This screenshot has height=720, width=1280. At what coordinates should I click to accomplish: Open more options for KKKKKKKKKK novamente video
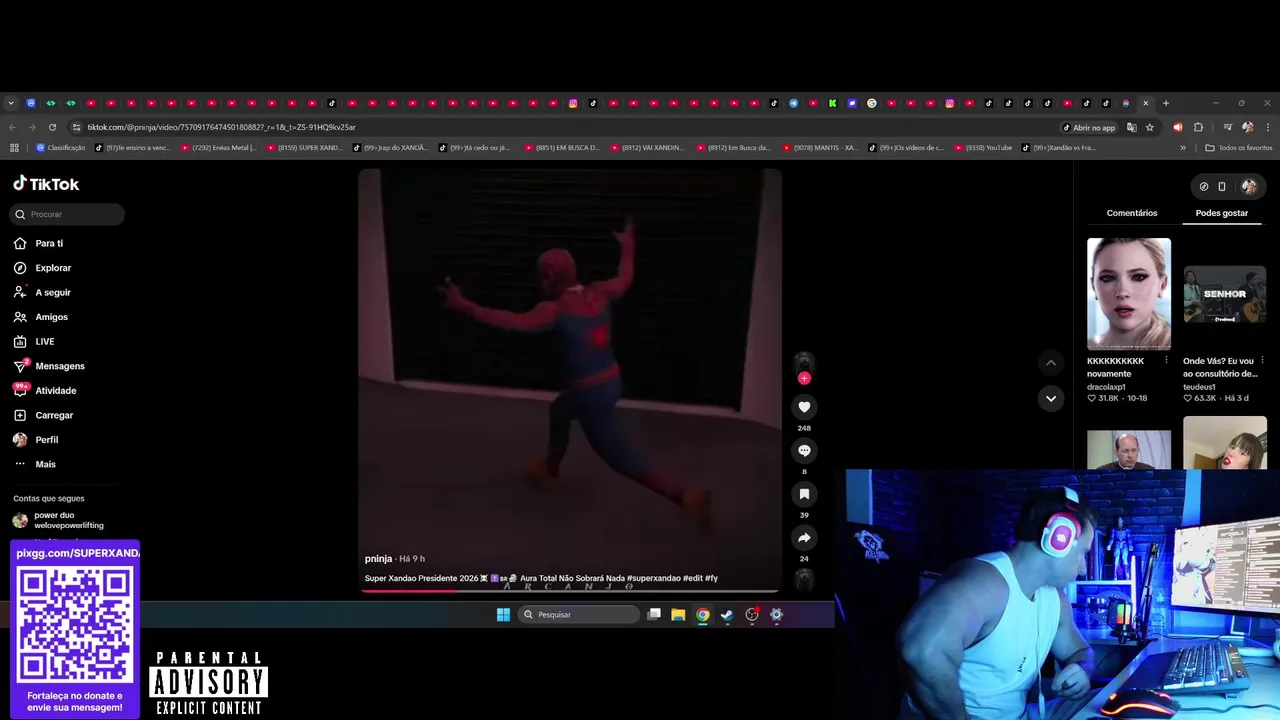point(1166,360)
